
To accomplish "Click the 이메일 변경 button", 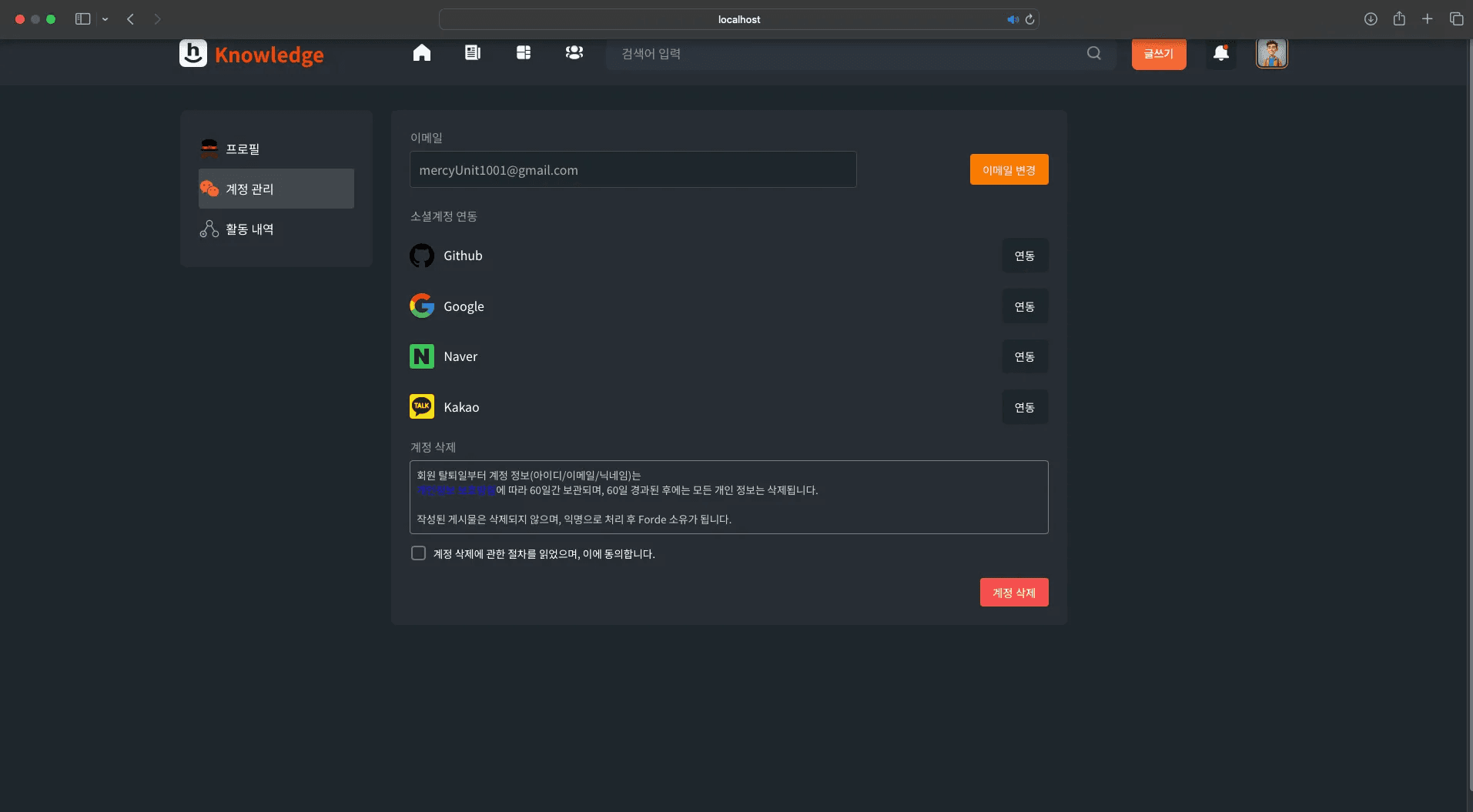I will tap(1009, 170).
